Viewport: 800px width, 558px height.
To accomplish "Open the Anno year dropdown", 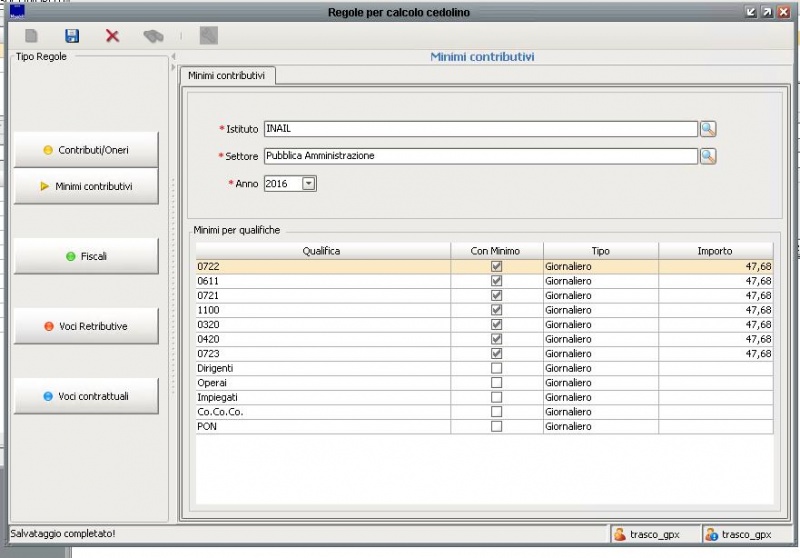I will [308, 184].
